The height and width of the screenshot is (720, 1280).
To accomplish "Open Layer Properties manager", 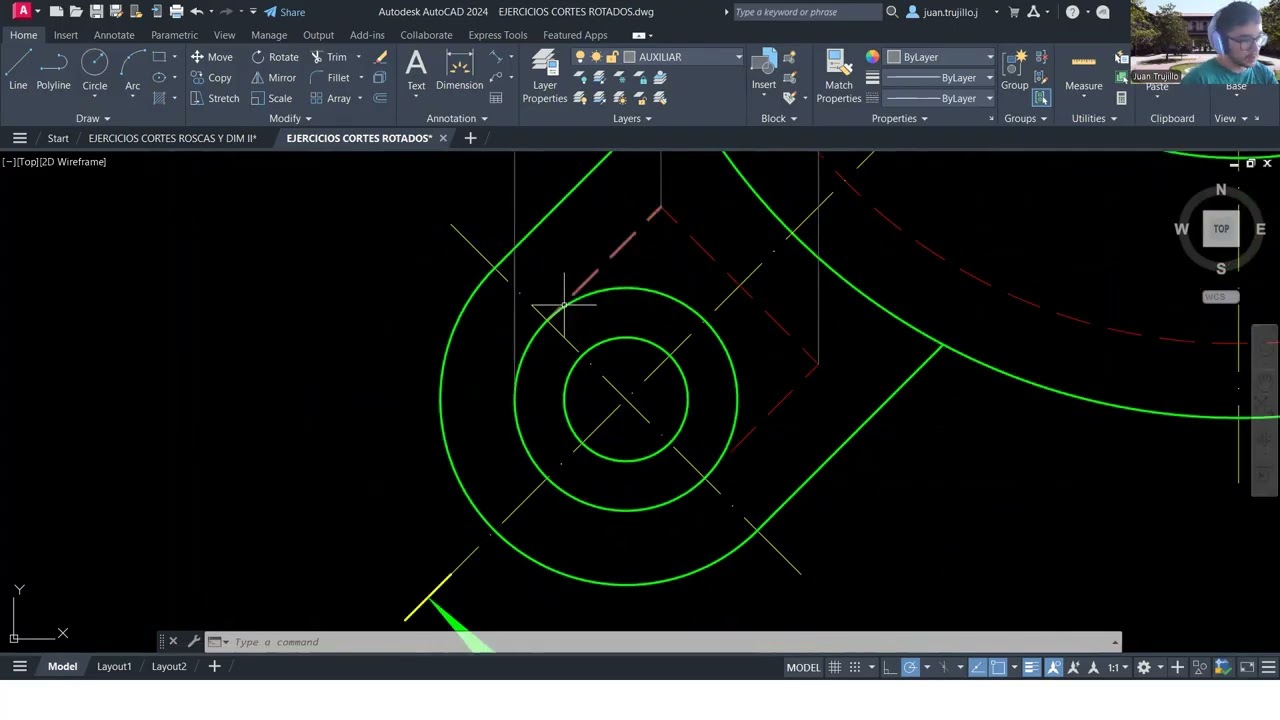I will 545,77.
